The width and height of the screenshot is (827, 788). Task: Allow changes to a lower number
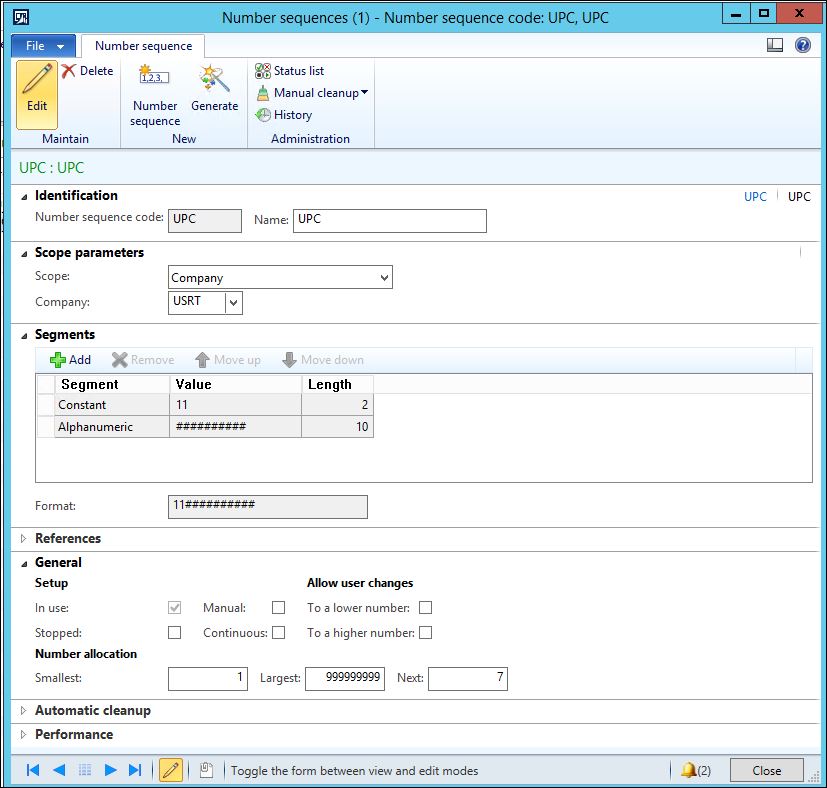coord(426,608)
